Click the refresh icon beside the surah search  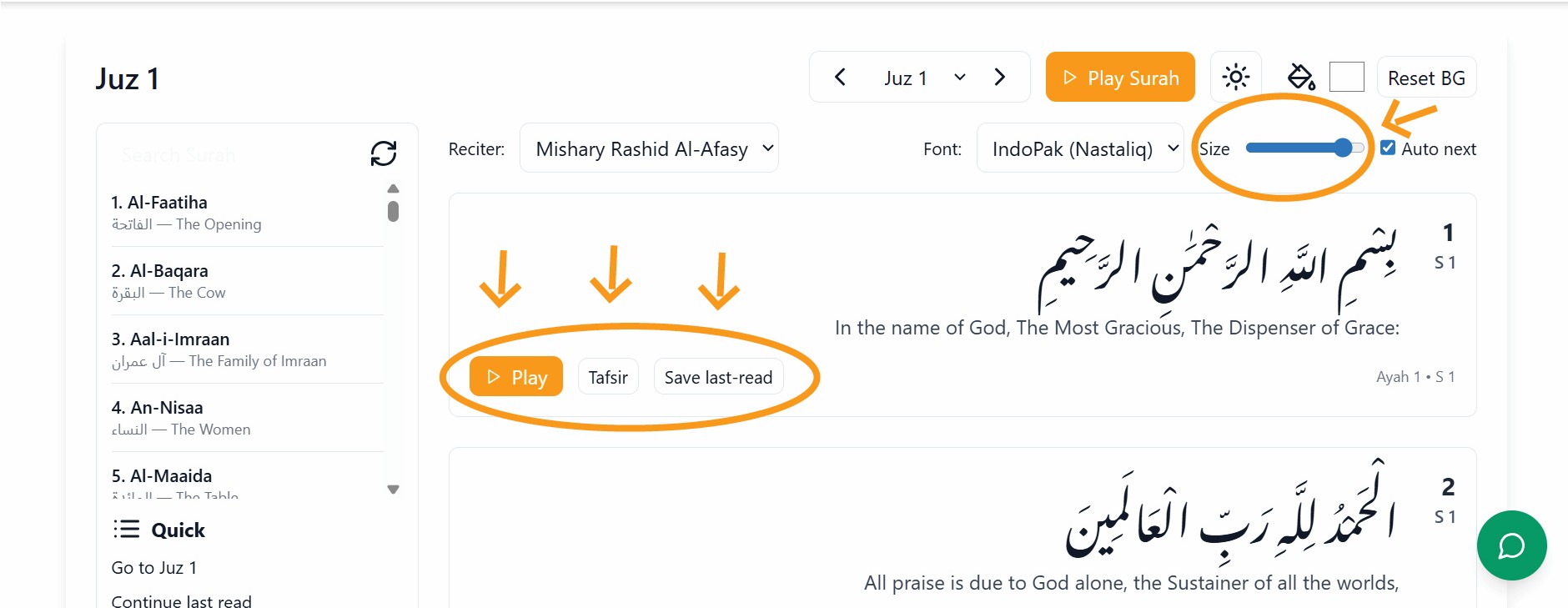click(x=383, y=153)
